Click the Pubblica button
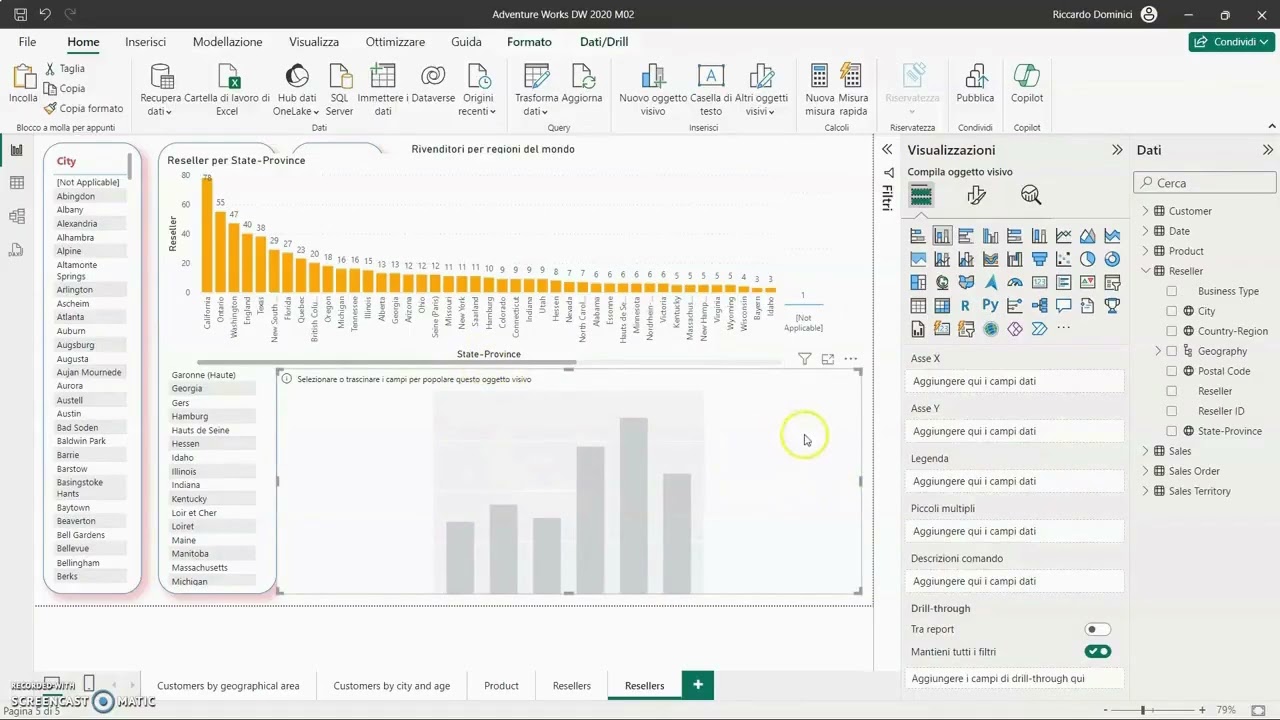The image size is (1280, 720). click(975, 85)
